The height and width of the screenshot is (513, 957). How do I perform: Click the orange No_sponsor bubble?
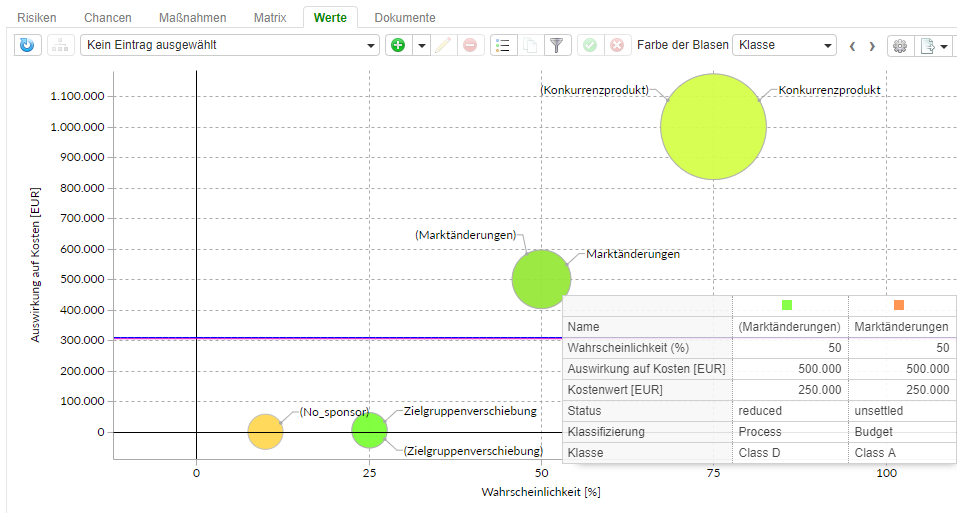pos(265,432)
